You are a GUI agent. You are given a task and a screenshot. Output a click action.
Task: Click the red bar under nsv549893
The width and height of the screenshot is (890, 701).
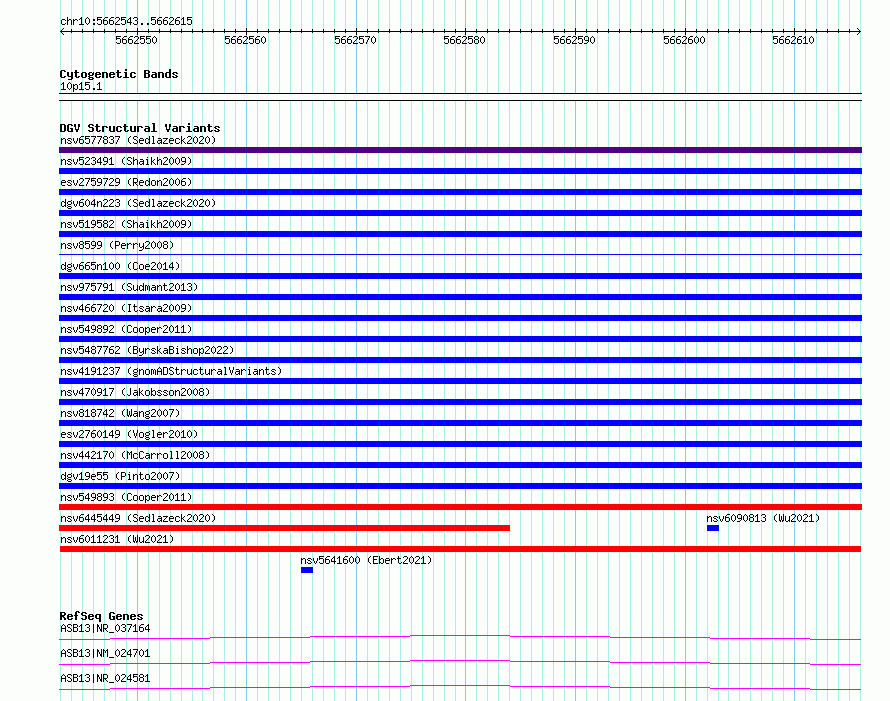460,507
